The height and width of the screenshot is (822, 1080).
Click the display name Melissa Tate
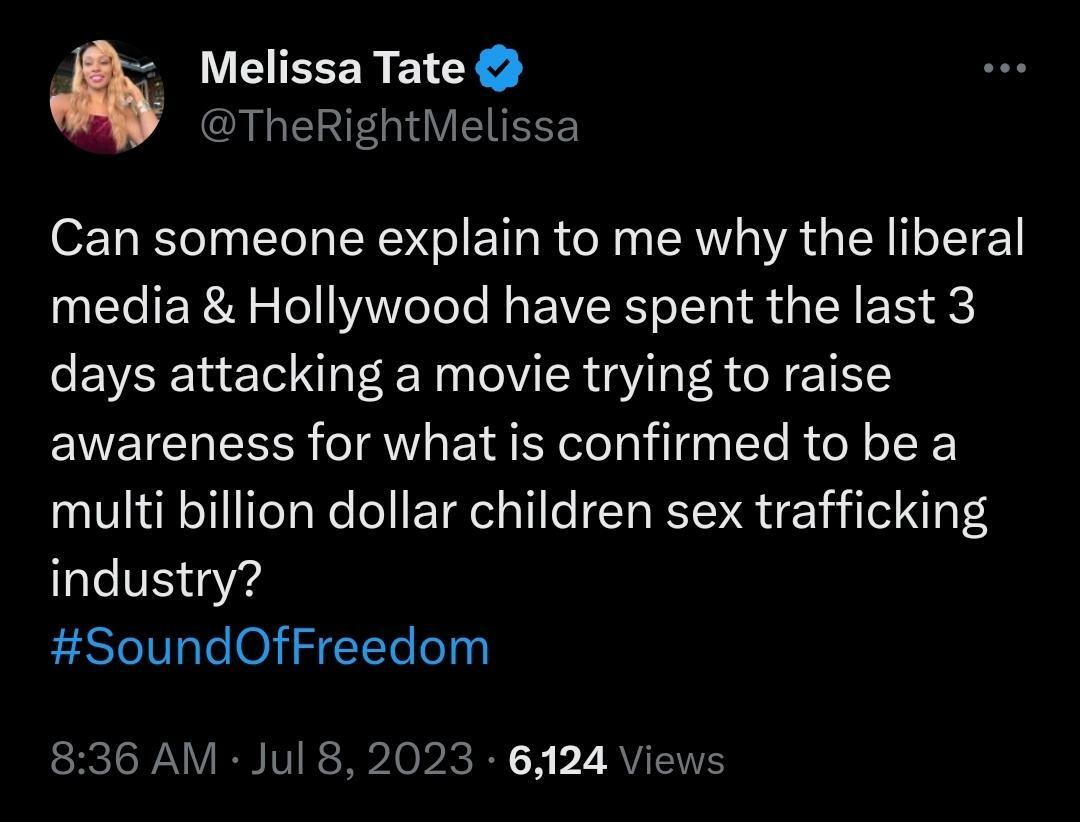tap(332, 68)
